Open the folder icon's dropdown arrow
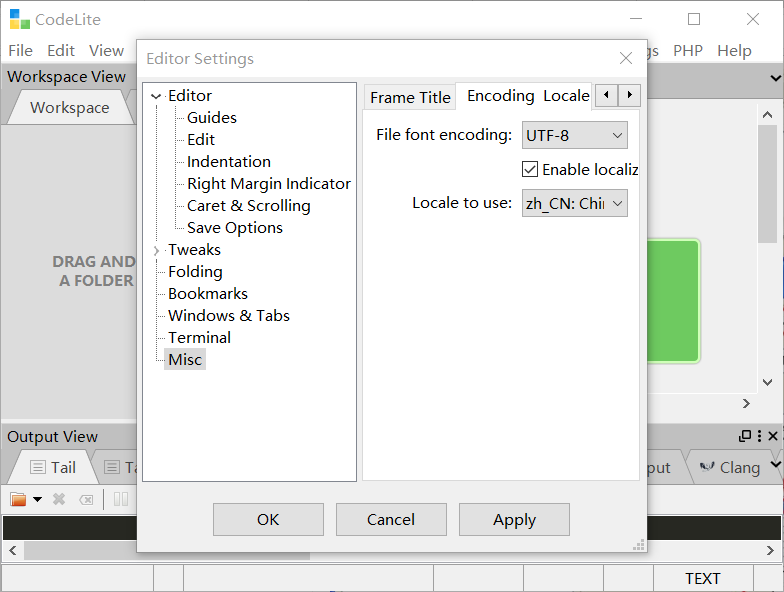Image resolution: width=784 pixels, height=592 pixels. [x=38, y=499]
